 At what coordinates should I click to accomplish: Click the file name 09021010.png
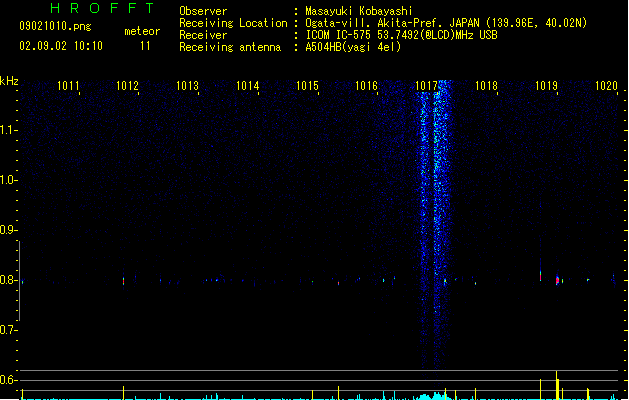pyautogui.click(x=55, y=26)
